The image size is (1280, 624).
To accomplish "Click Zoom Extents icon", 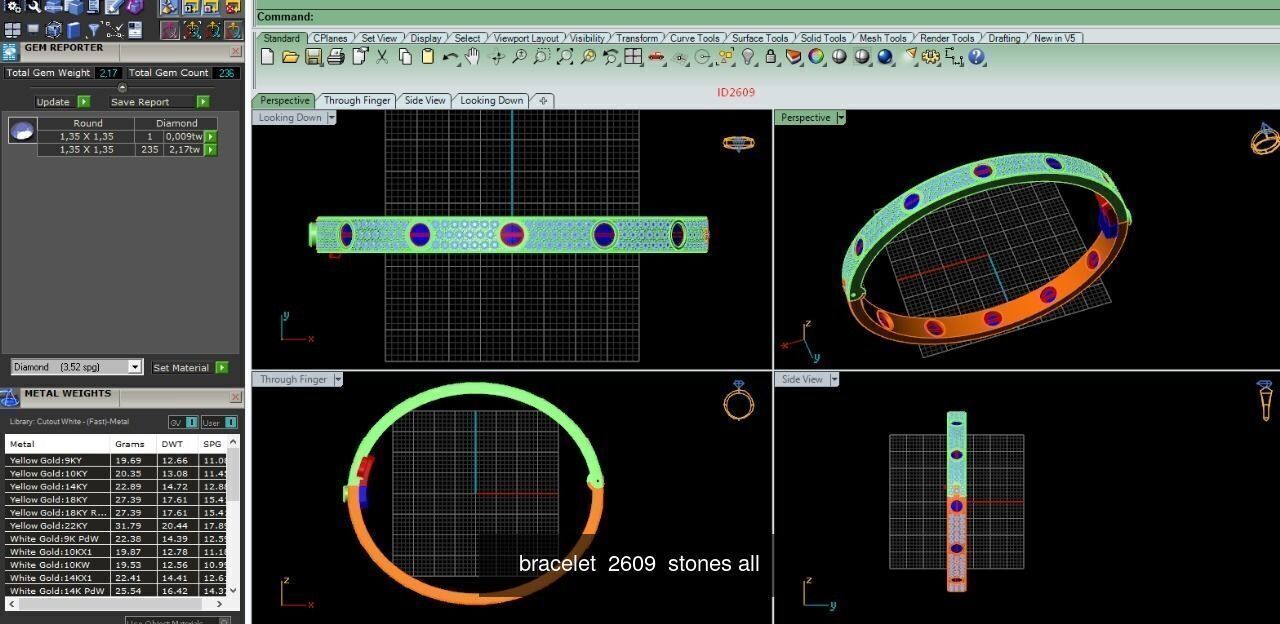I will [565, 57].
